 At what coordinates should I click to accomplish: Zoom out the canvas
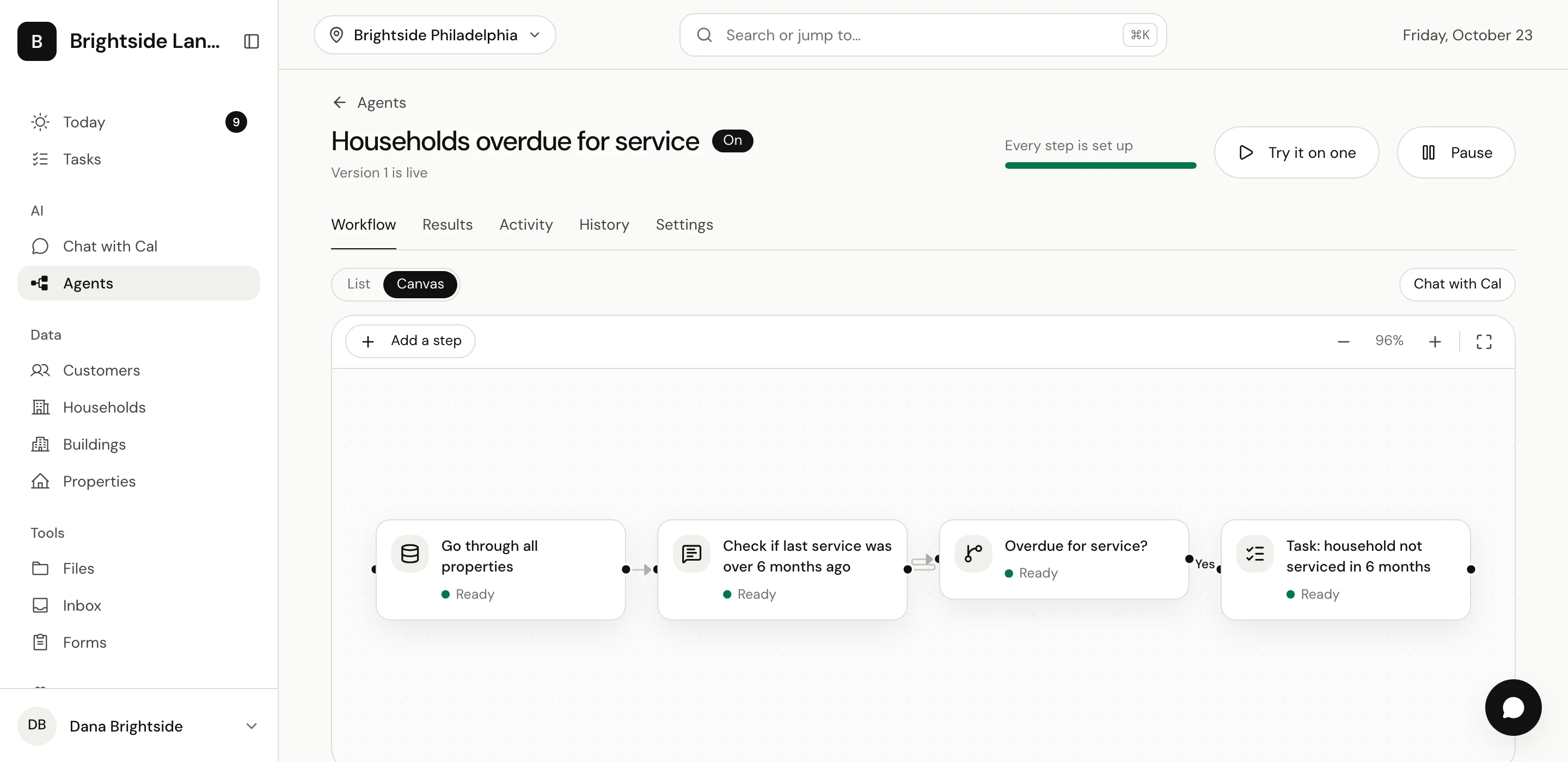1343,341
